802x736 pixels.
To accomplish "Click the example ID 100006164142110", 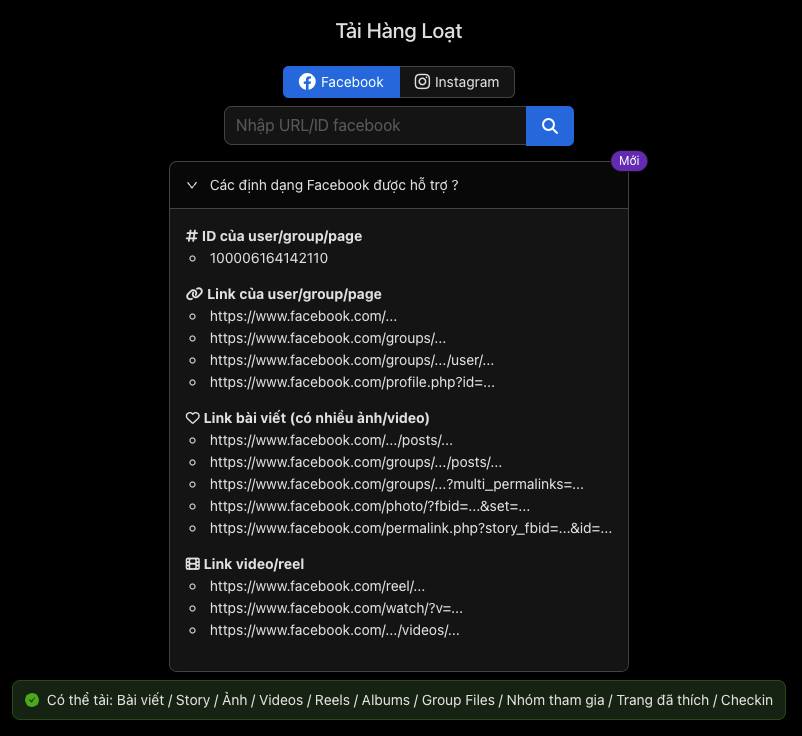I will tap(269, 258).
